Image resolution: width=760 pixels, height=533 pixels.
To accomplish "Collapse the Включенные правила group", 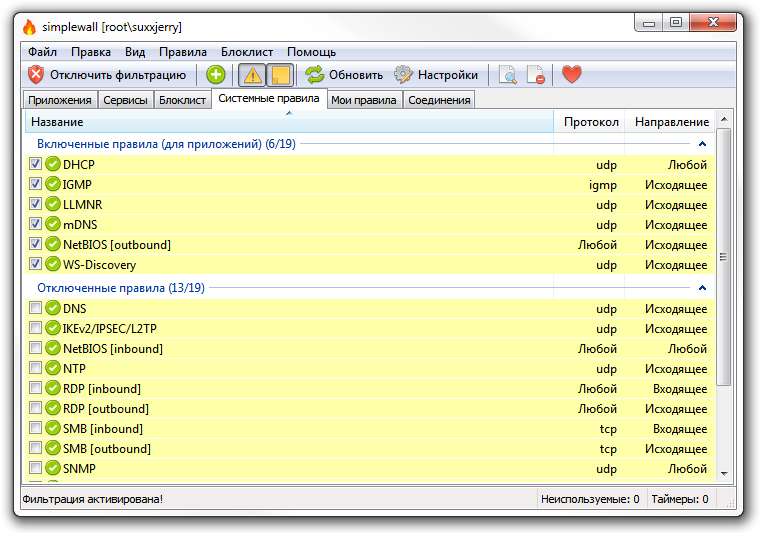I will coord(702,144).
